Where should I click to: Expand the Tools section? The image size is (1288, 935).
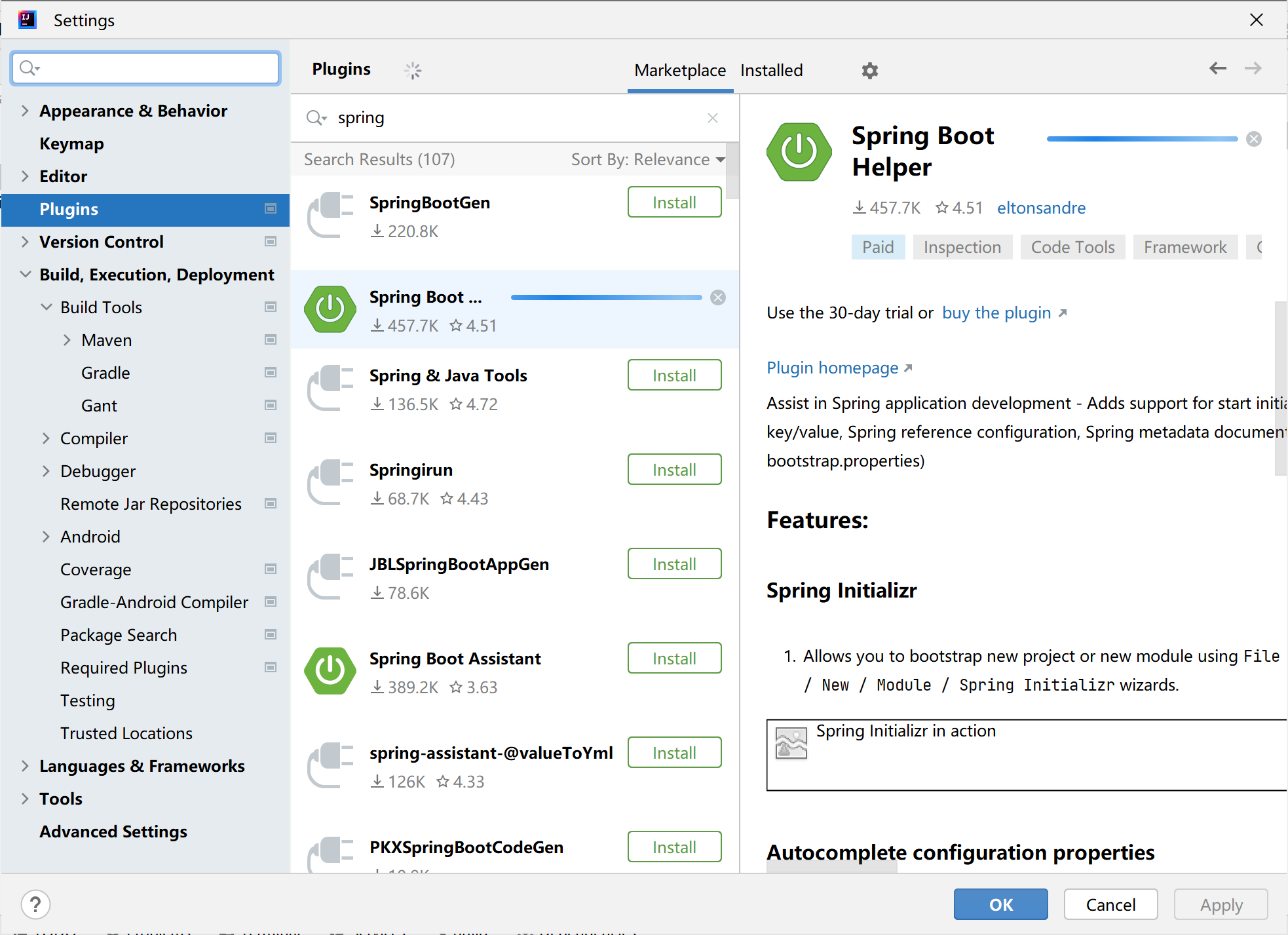[25, 799]
